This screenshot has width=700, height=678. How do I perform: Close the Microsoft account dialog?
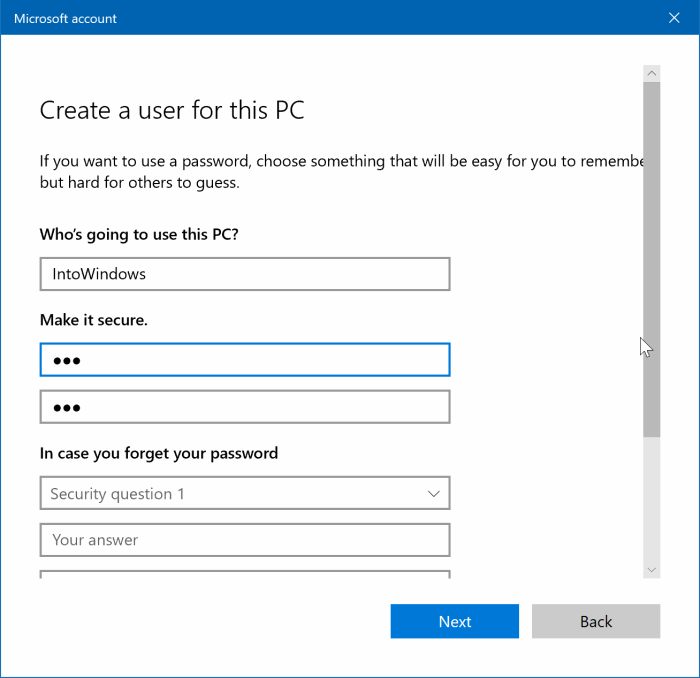[x=674, y=18]
